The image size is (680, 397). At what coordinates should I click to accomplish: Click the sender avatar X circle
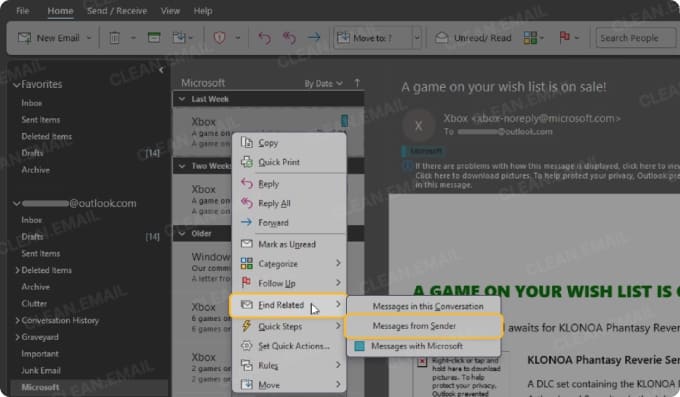point(418,126)
